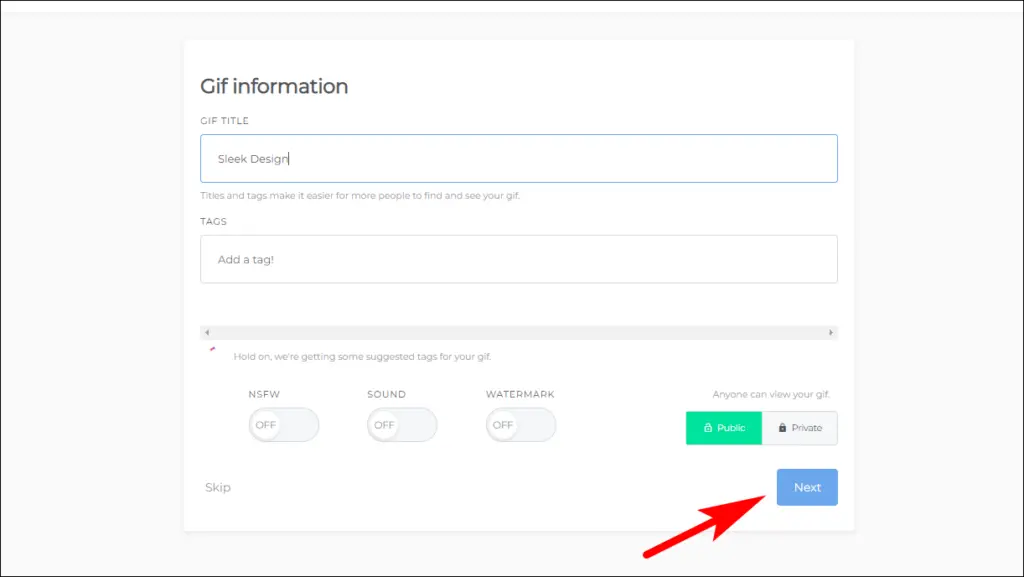The width and height of the screenshot is (1024, 577).
Task: Click the right scroll arrow of tag suggestions
Action: pos(831,332)
